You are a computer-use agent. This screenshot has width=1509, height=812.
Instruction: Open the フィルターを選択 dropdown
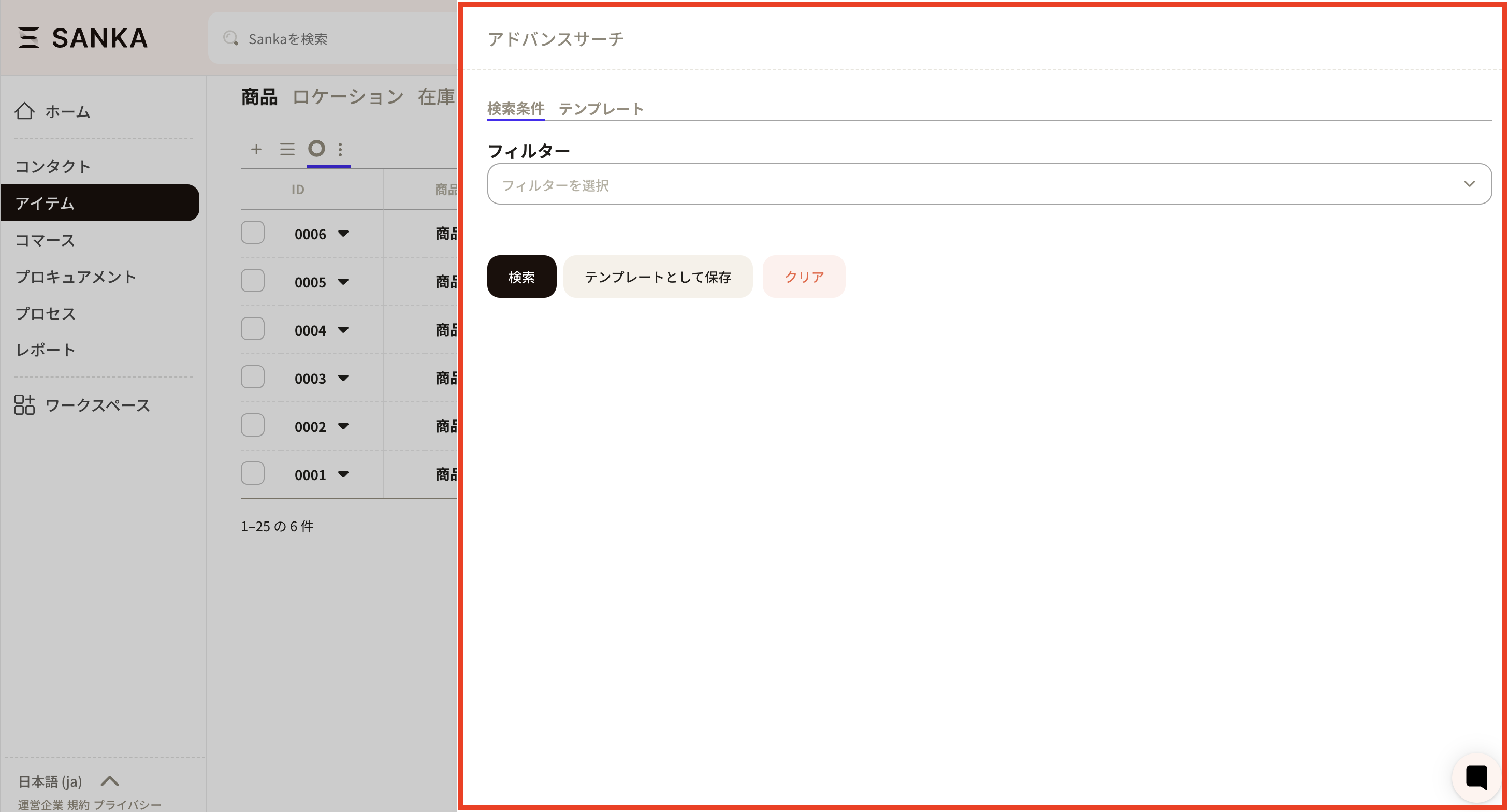click(x=989, y=184)
